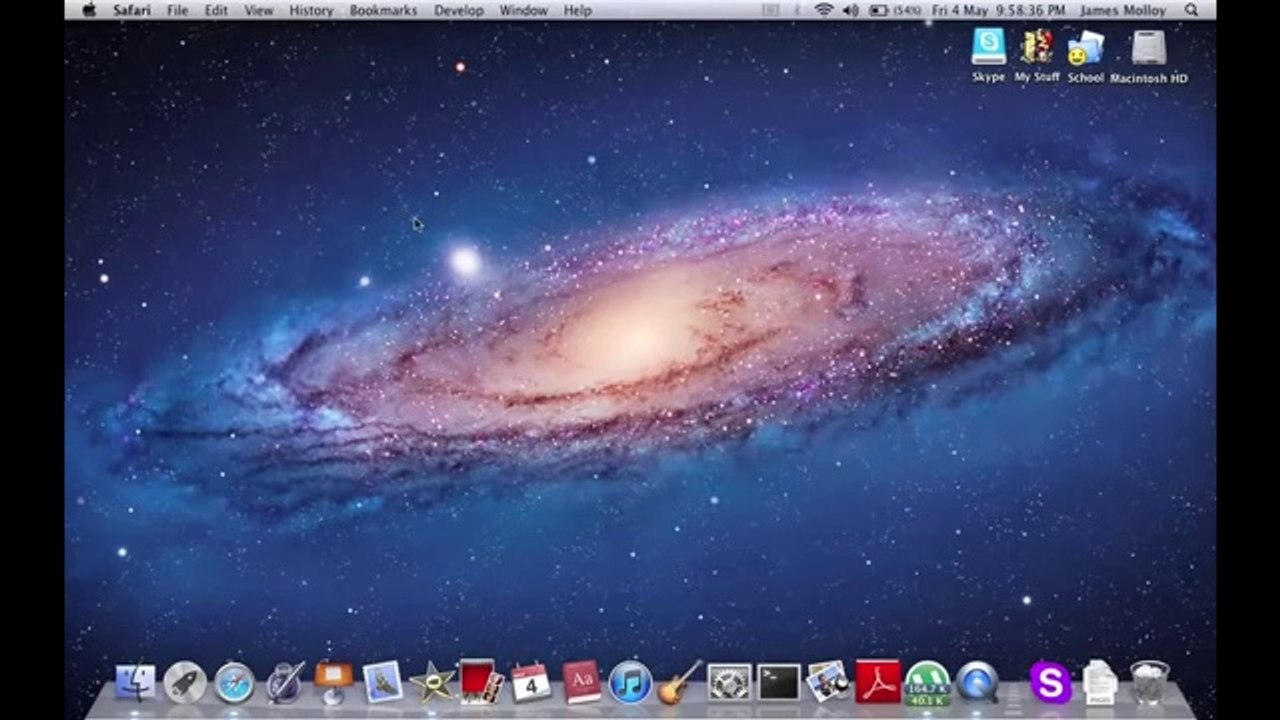Open the photos app next to Terminal
Image resolution: width=1280 pixels, height=720 pixels.
click(828, 682)
